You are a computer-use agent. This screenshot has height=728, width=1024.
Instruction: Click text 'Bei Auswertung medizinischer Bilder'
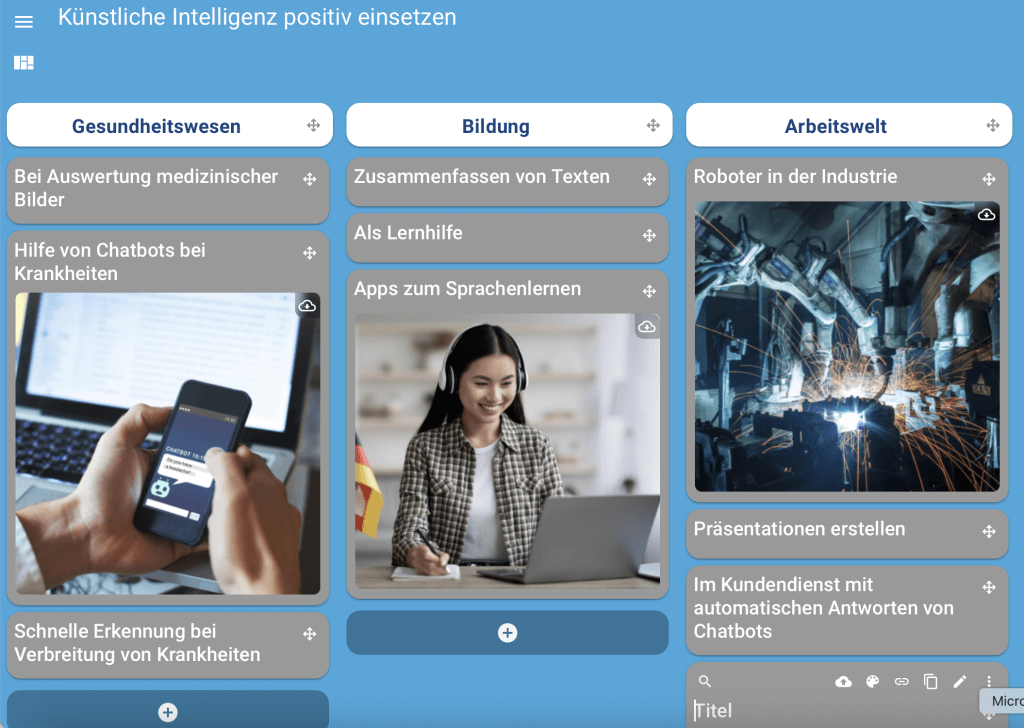coord(146,188)
